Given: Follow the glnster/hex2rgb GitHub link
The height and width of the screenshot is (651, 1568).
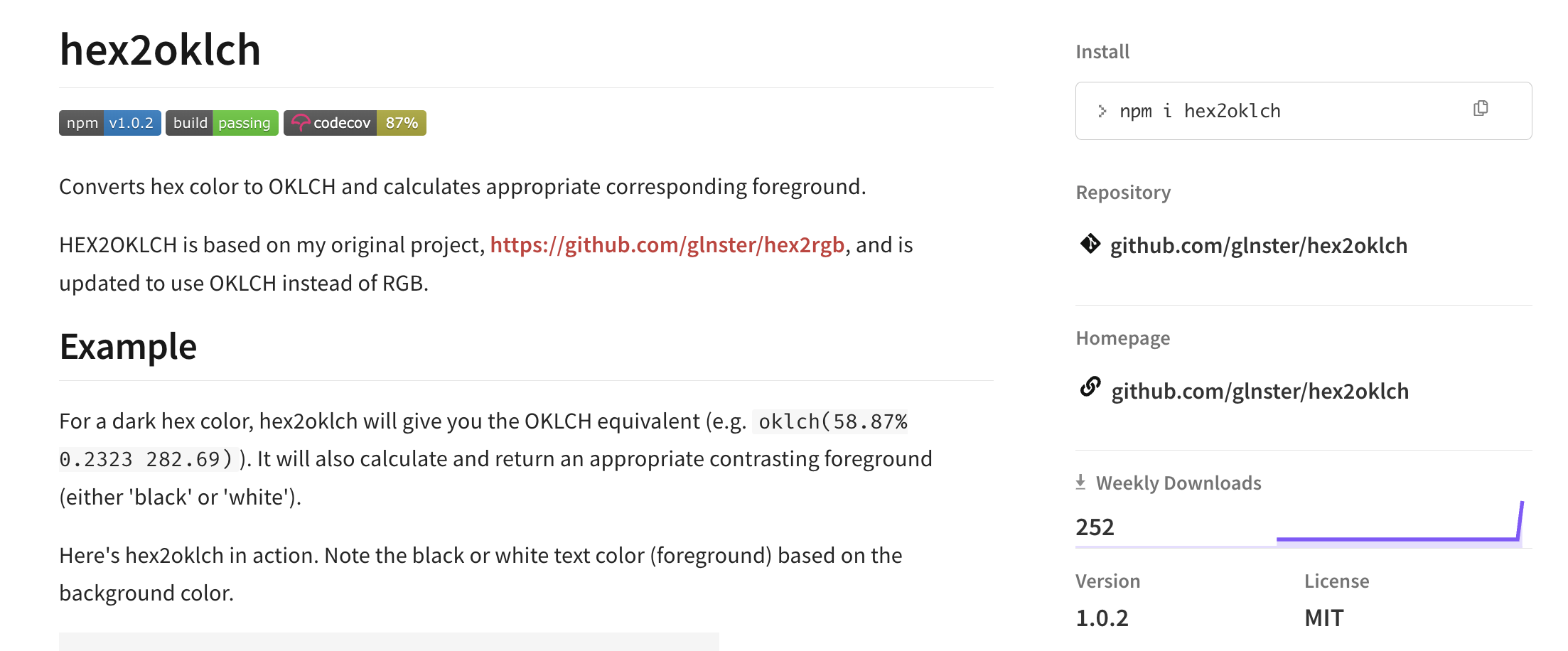Looking at the screenshot, I should 667,245.
